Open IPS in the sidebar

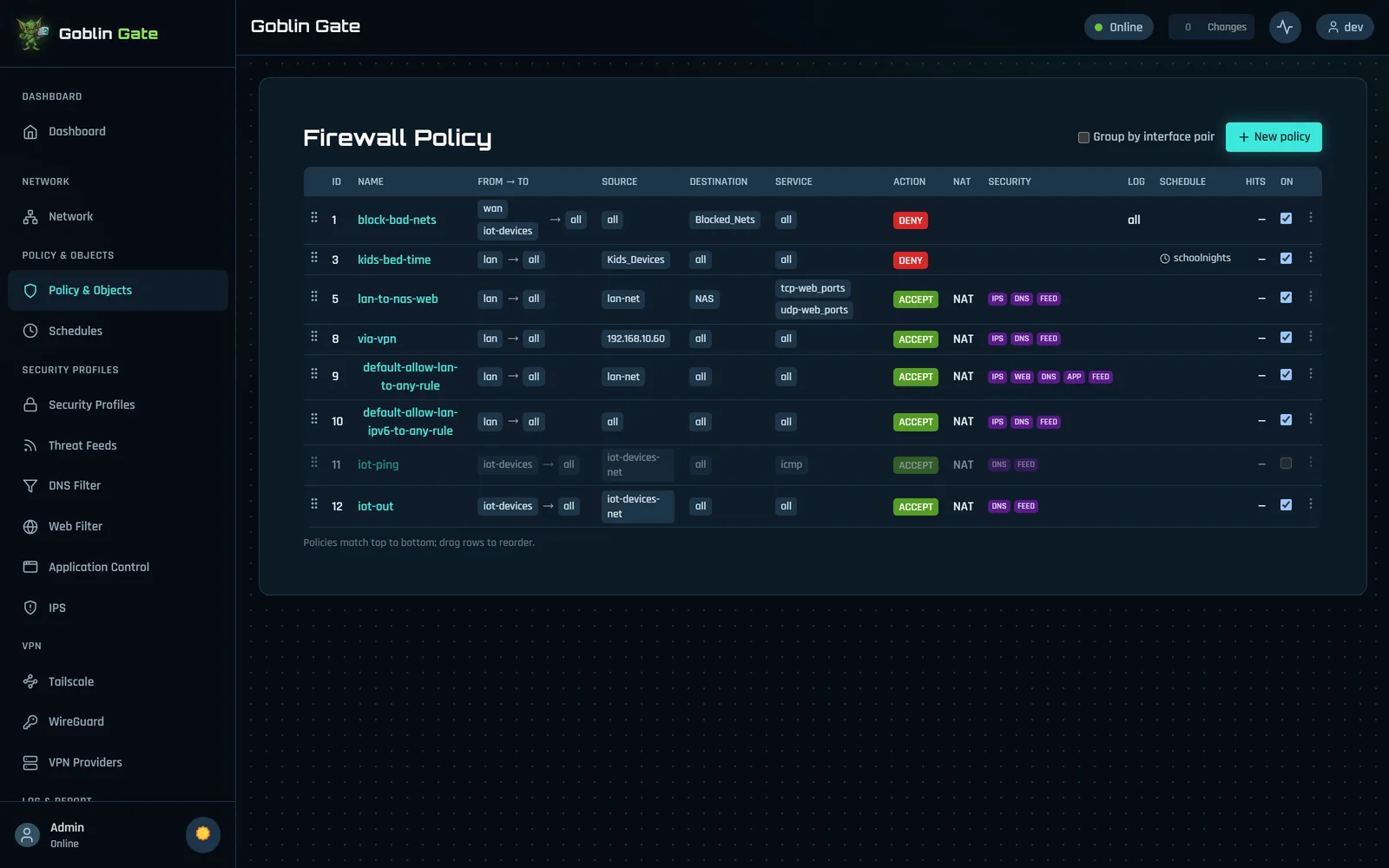point(118,608)
